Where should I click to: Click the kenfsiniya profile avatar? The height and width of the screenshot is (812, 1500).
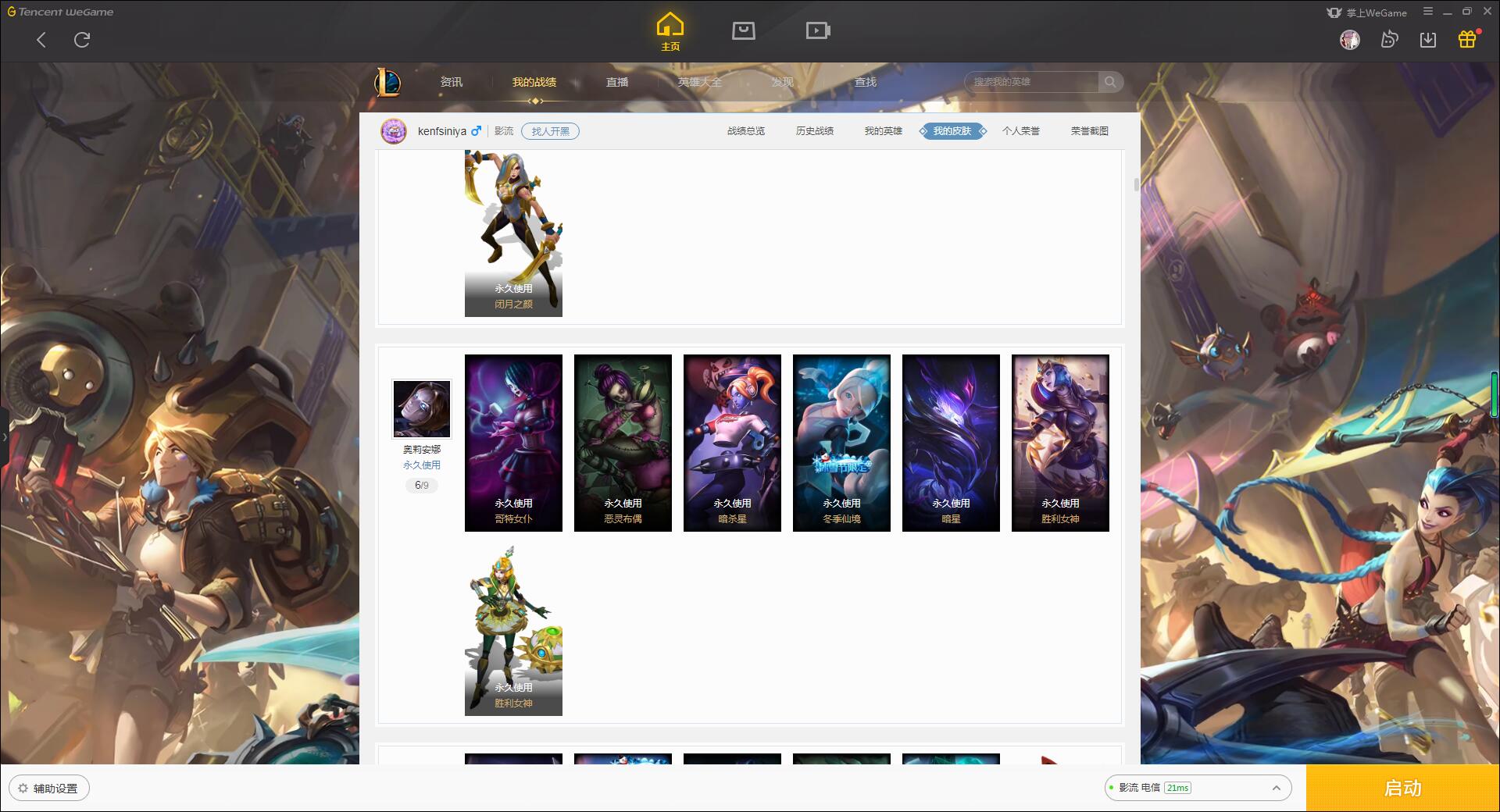pyautogui.click(x=394, y=131)
